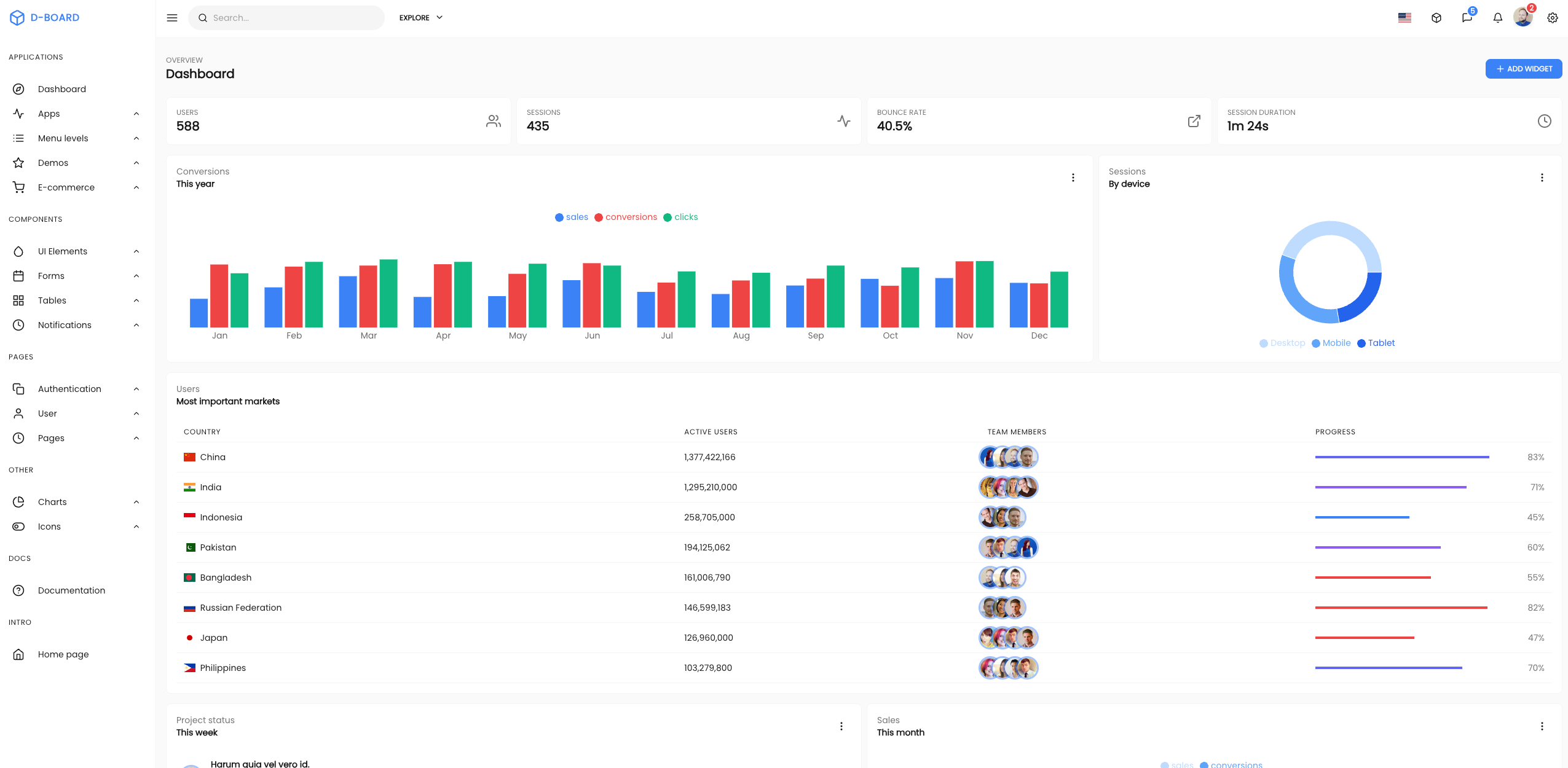Click the Demos star icon
Screen dimensions: 1568x768
[x=18, y=163]
